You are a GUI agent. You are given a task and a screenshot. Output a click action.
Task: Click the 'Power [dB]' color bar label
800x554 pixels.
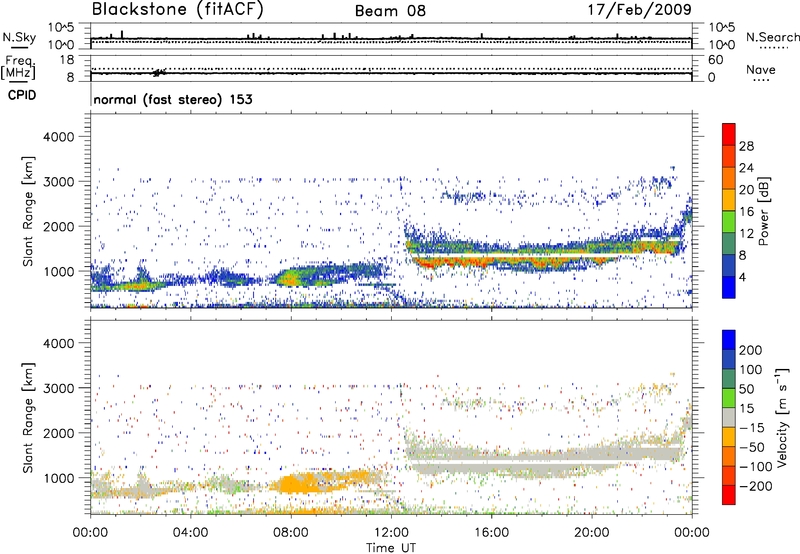tap(763, 211)
